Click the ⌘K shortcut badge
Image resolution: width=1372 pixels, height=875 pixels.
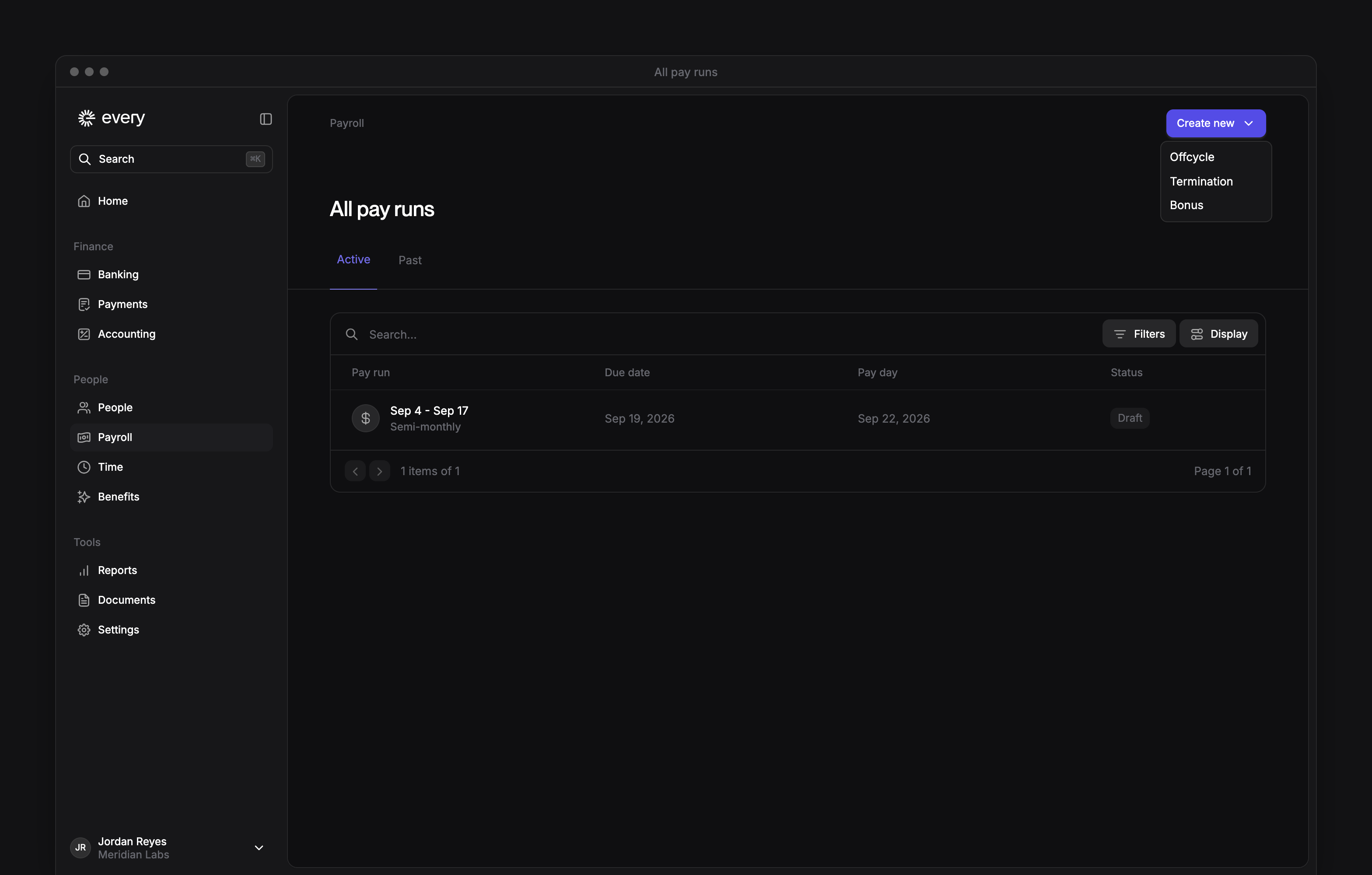point(255,159)
